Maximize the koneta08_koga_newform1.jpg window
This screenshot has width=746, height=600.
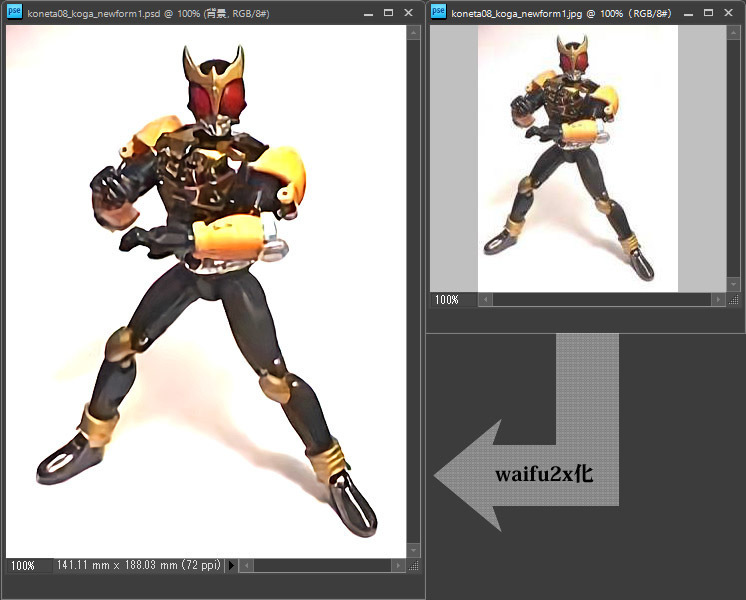coord(708,13)
